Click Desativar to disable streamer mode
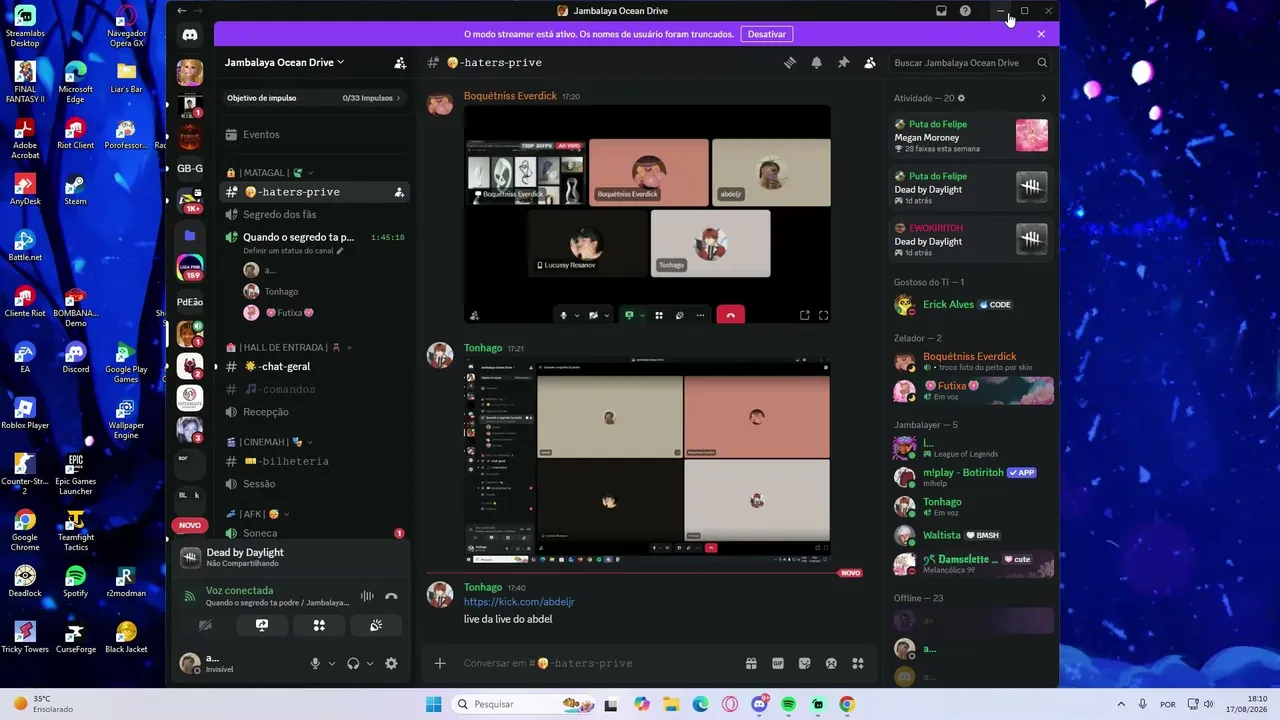1280x720 pixels. pyautogui.click(x=767, y=34)
